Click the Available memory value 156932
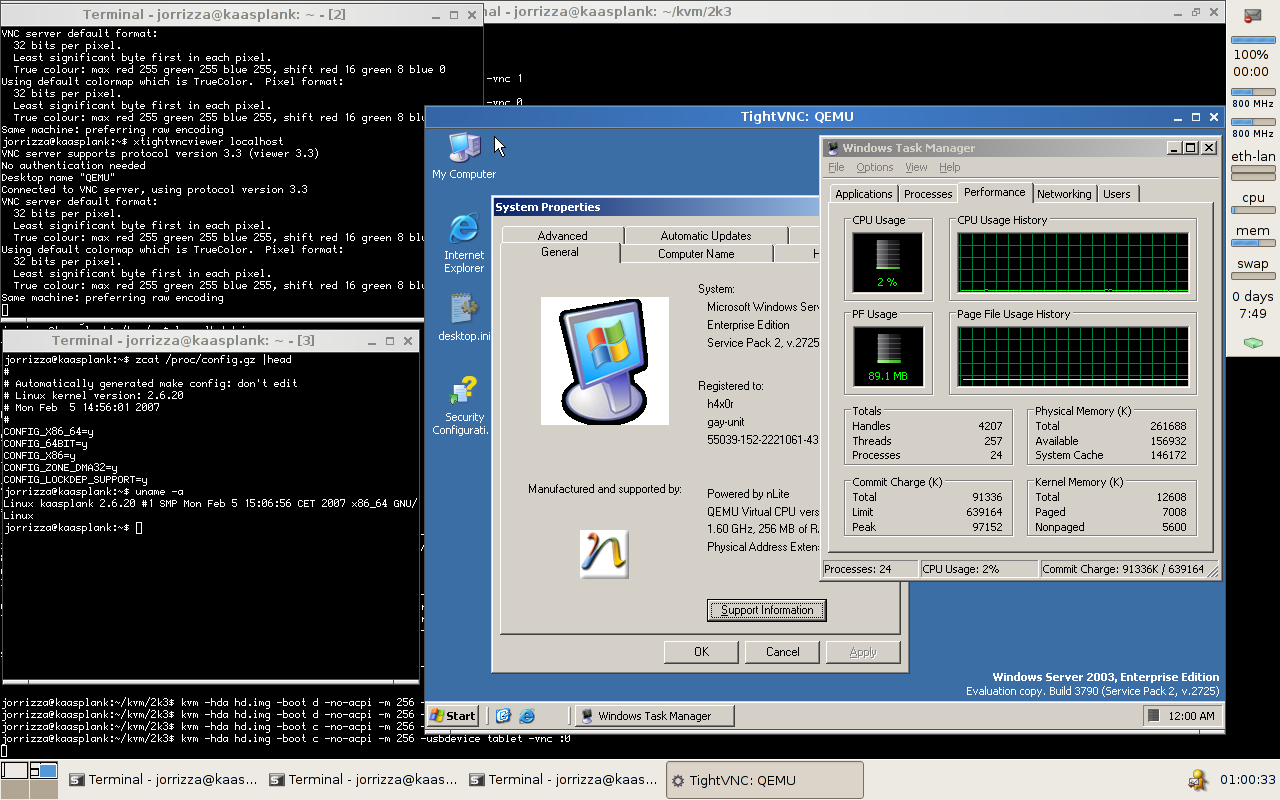 tap(1168, 441)
